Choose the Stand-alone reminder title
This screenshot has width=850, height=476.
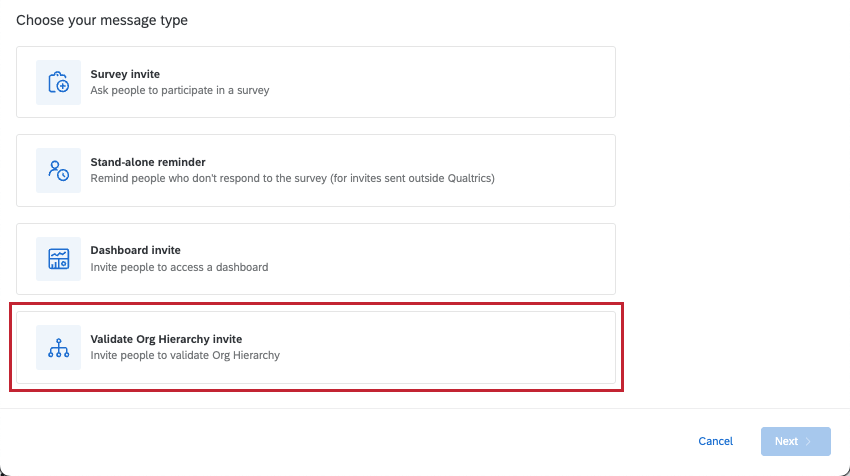[x=148, y=162]
